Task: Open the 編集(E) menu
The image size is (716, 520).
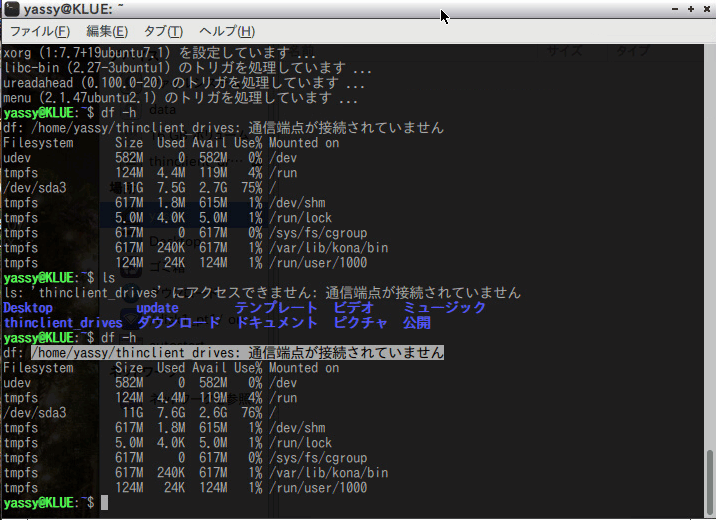Action: click(x=107, y=32)
